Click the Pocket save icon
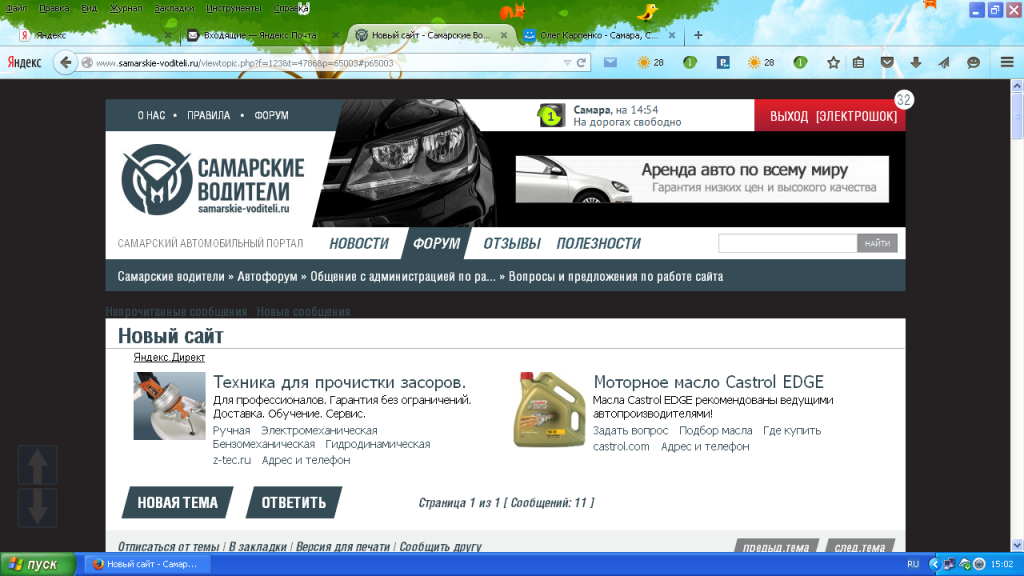The height and width of the screenshot is (576, 1024). 887,63
